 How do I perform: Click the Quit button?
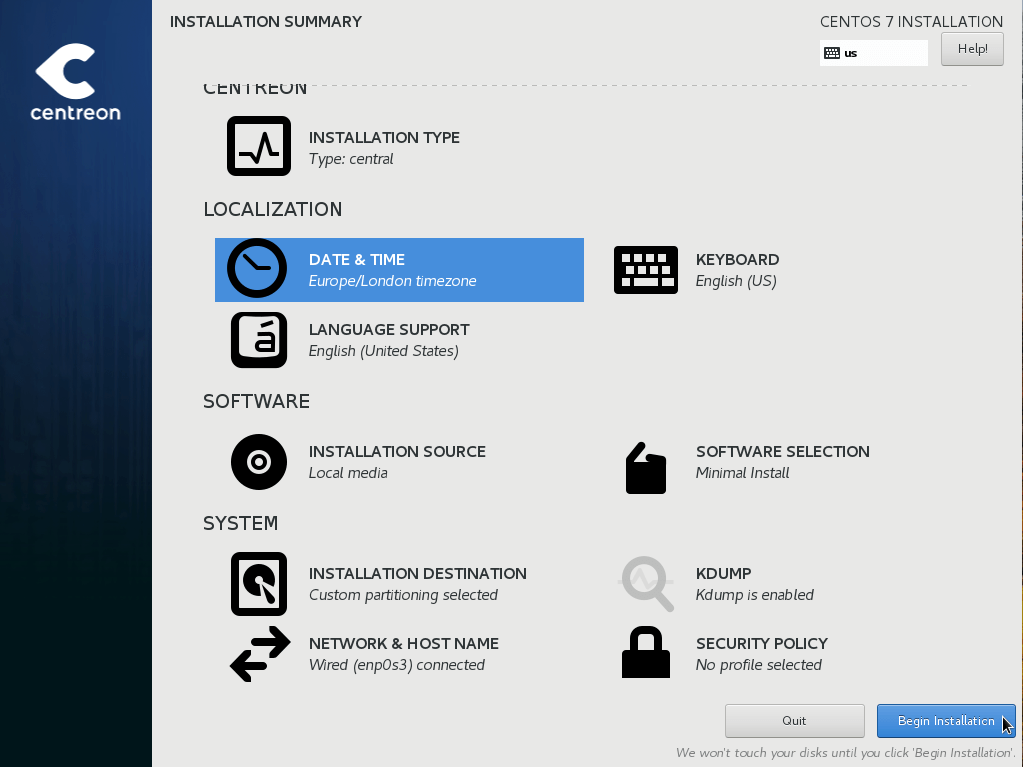(x=794, y=720)
